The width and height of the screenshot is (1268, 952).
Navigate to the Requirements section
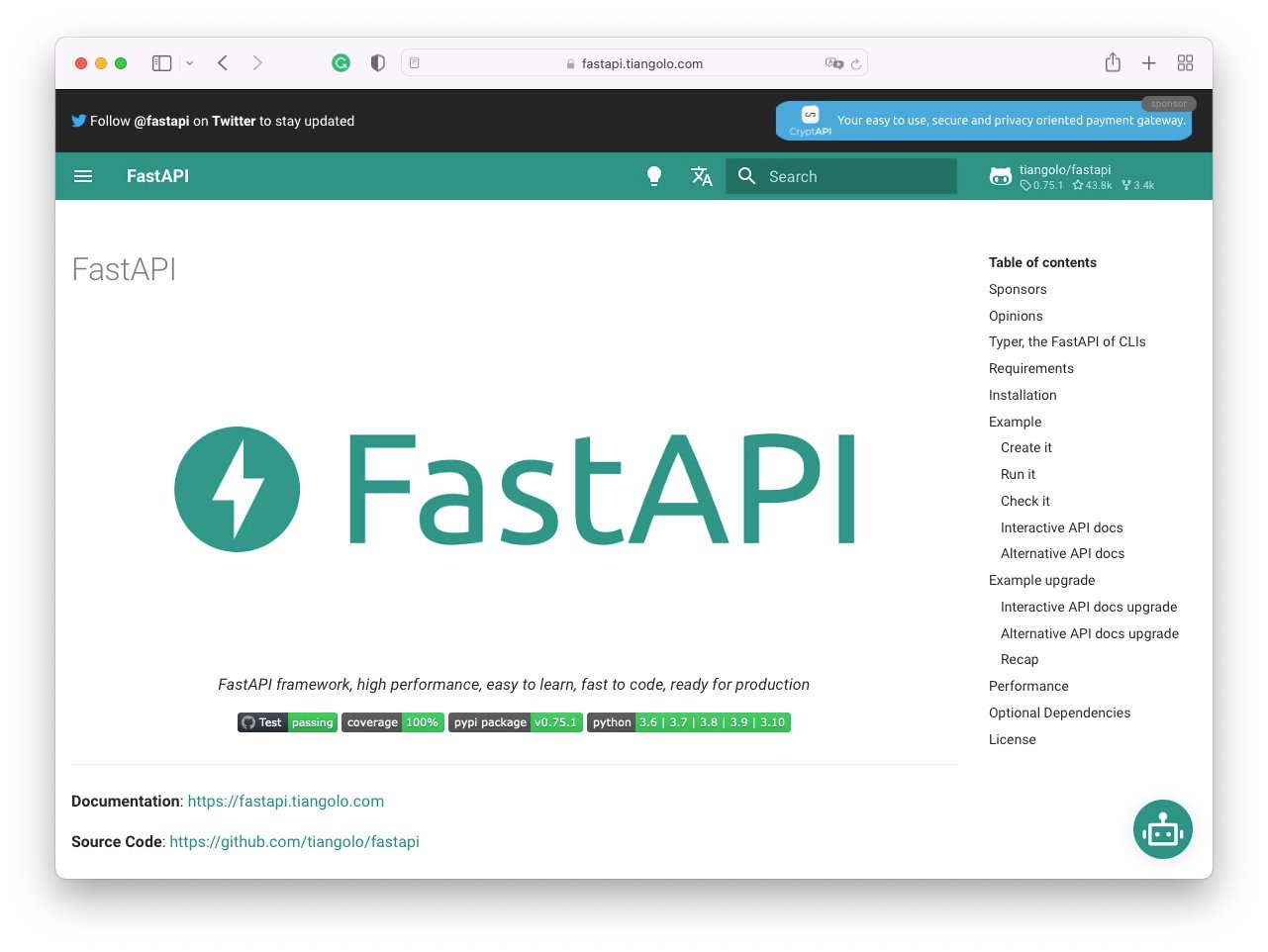[x=1031, y=368]
